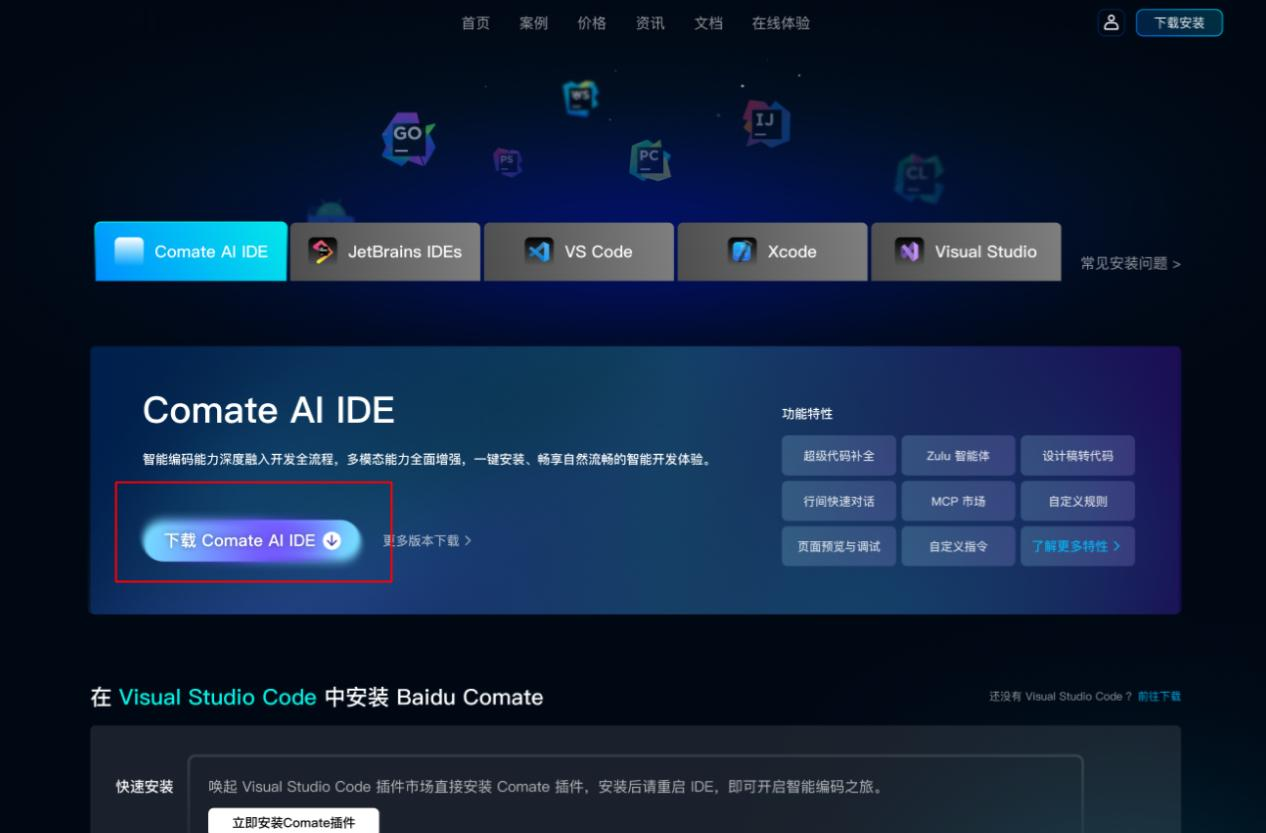This screenshot has height=833, width=1266.
Task: Click the VS Code logo icon
Action: point(539,251)
